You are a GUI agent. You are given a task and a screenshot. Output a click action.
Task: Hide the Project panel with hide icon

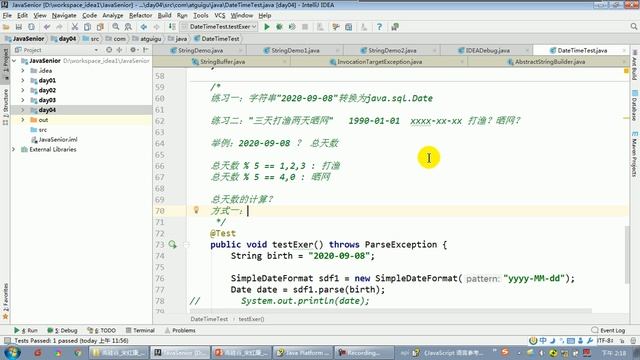(x=146, y=50)
